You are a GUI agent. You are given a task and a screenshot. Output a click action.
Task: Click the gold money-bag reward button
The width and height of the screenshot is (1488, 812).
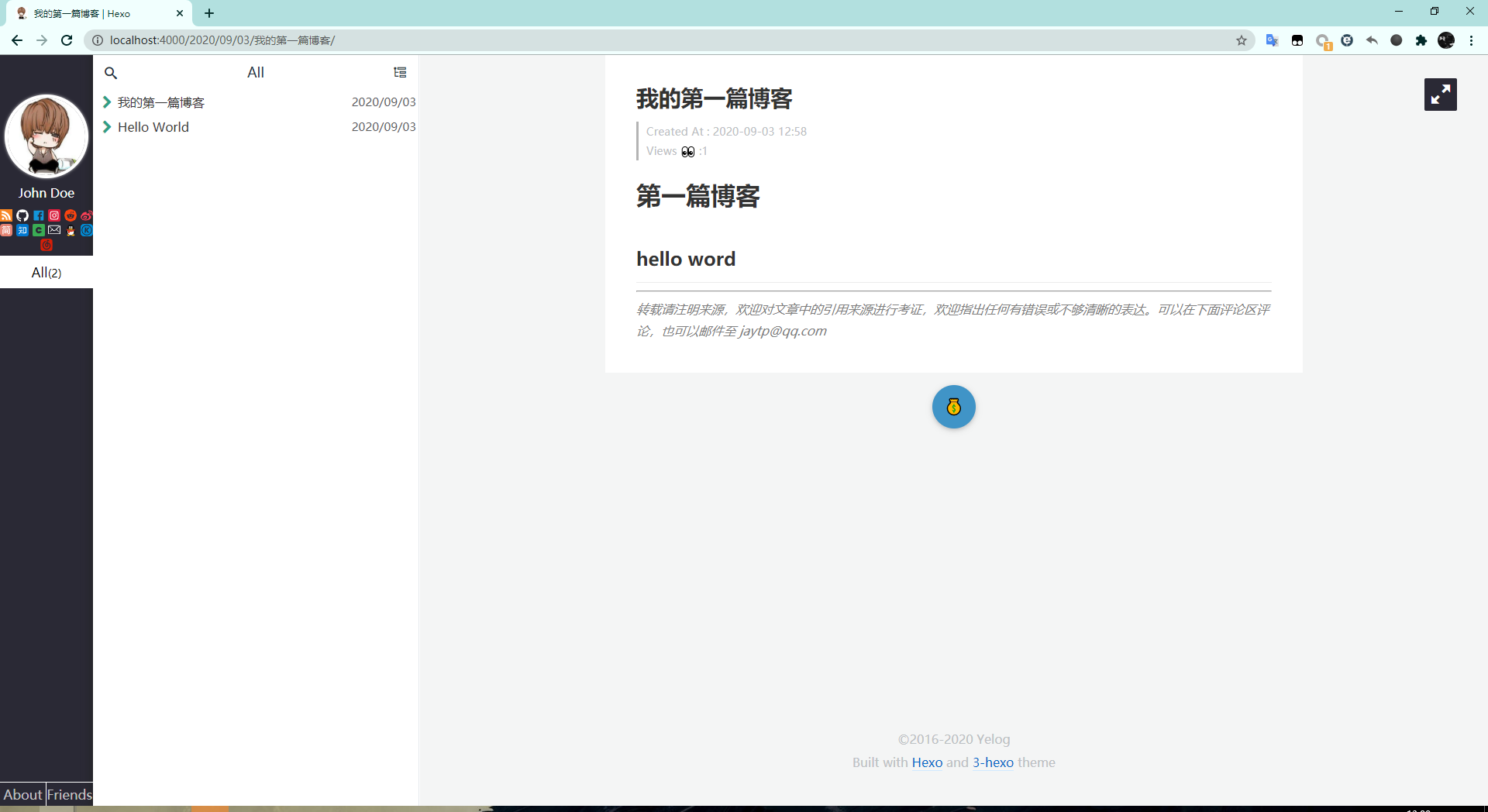(x=953, y=407)
